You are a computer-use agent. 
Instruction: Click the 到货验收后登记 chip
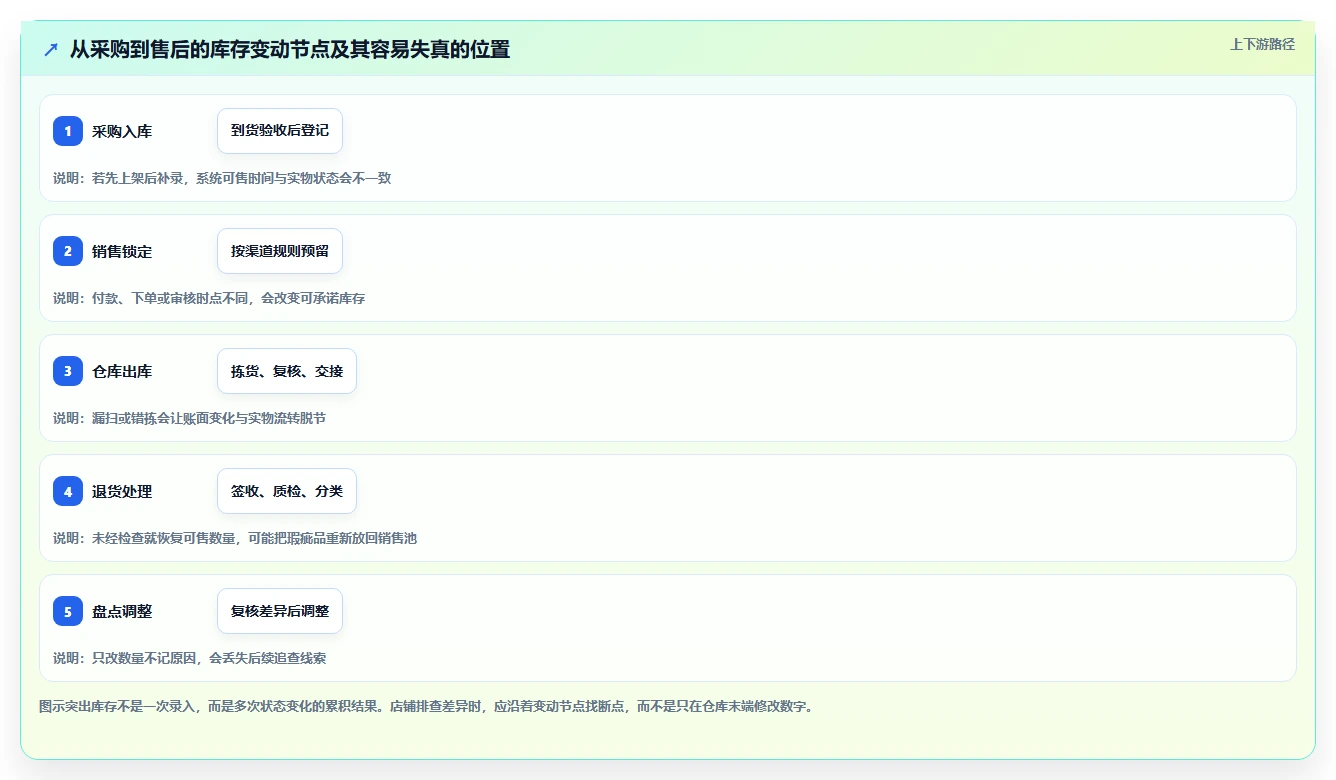(x=280, y=131)
